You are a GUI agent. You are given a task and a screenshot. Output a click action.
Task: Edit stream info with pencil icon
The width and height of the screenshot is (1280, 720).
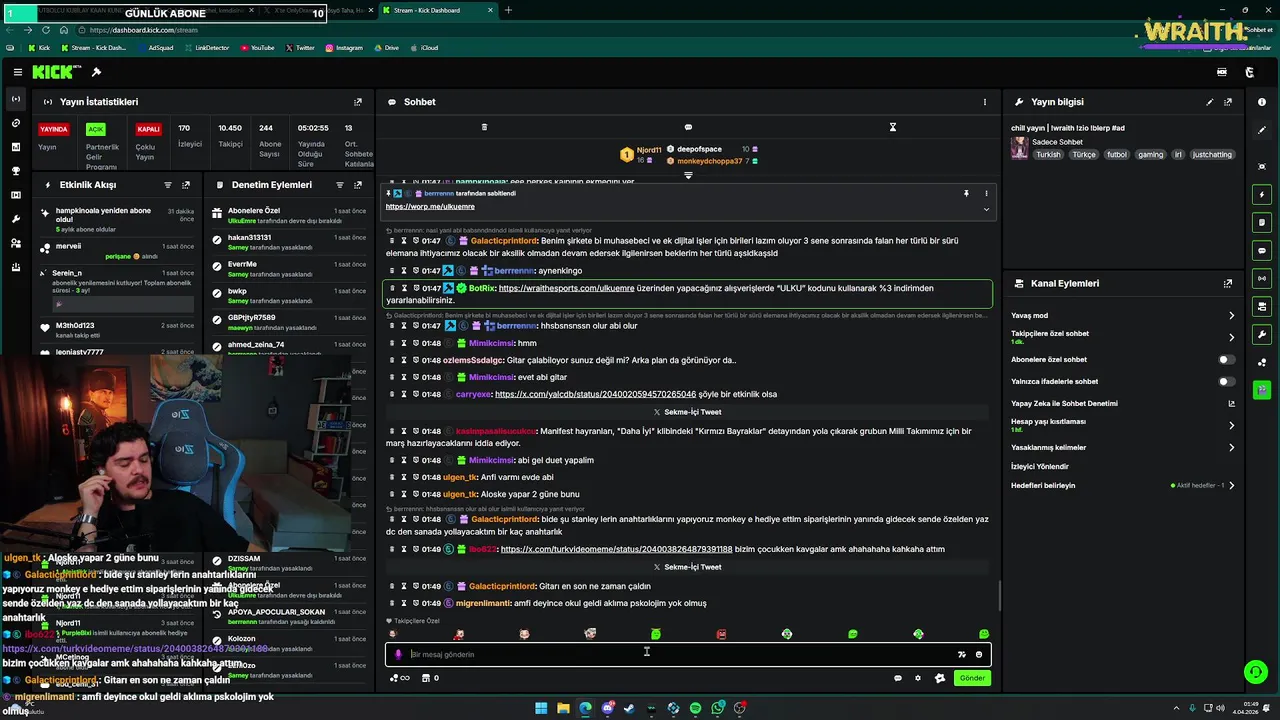click(1210, 102)
